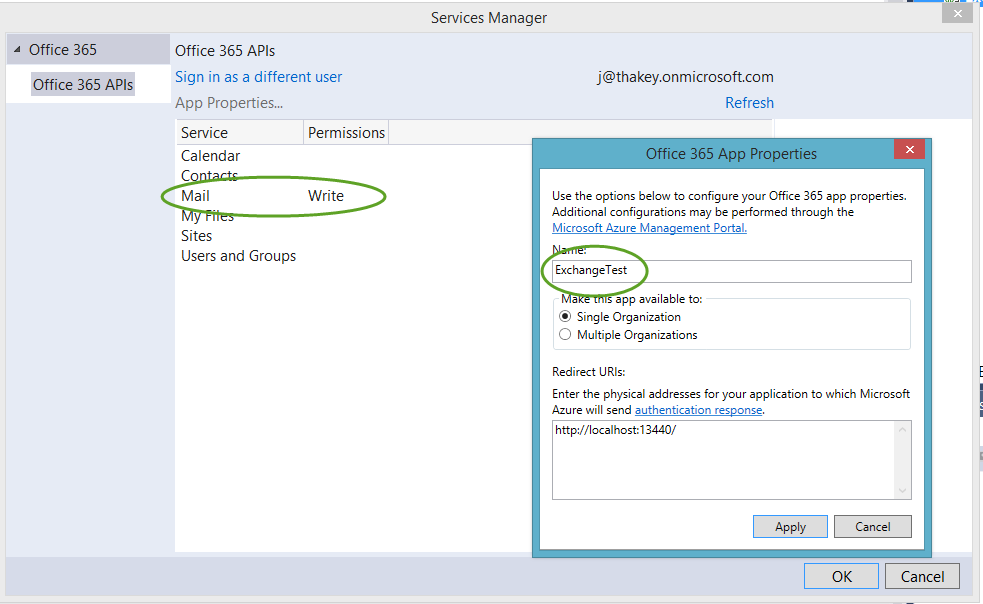Open the authentication response link

[697, 409]
